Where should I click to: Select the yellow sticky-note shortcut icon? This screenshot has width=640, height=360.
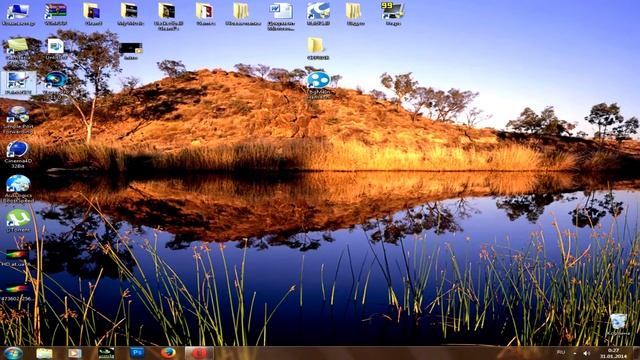click(x=18, y=53)
